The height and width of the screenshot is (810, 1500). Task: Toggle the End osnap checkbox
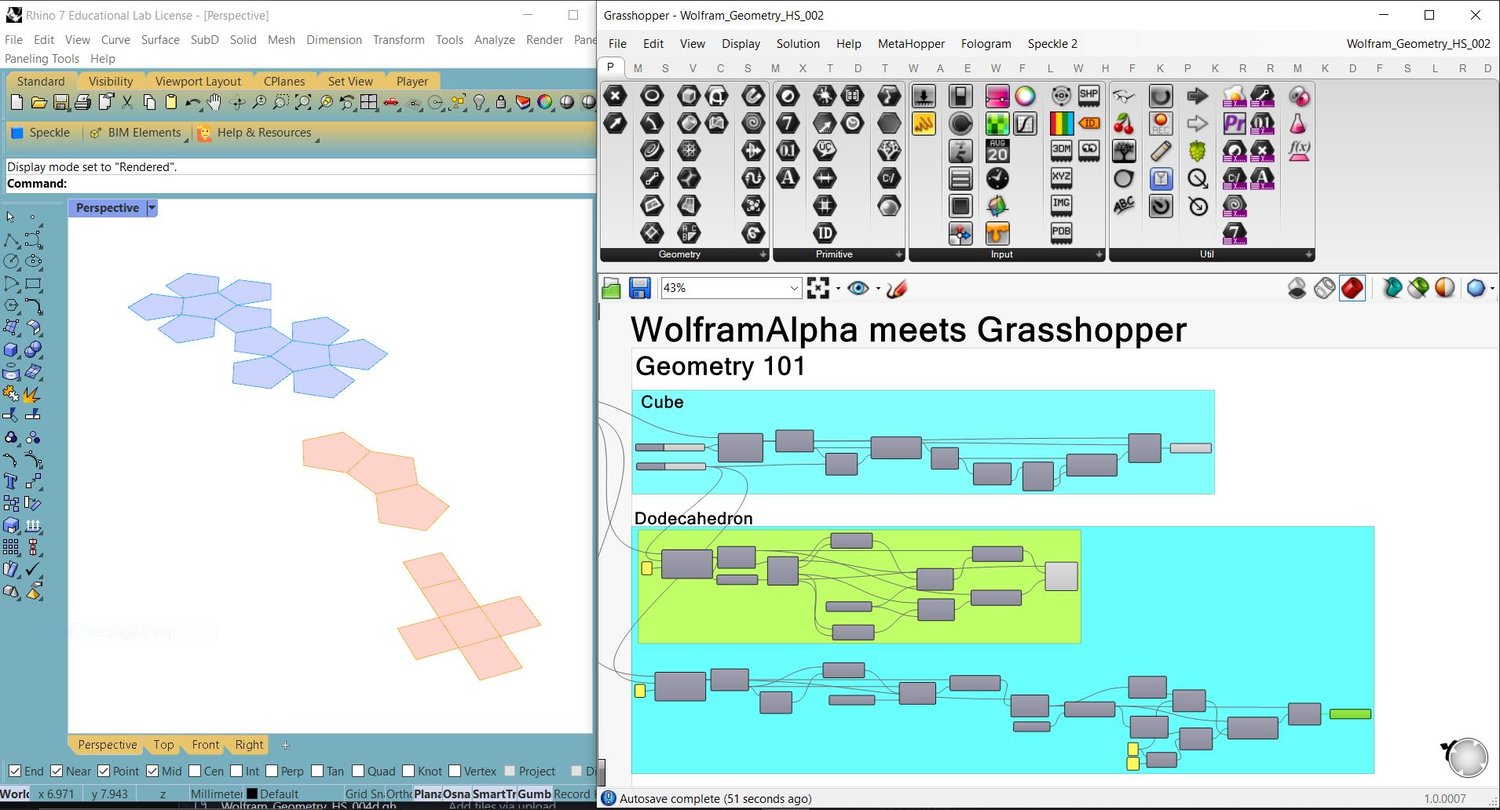coord(14,771)
